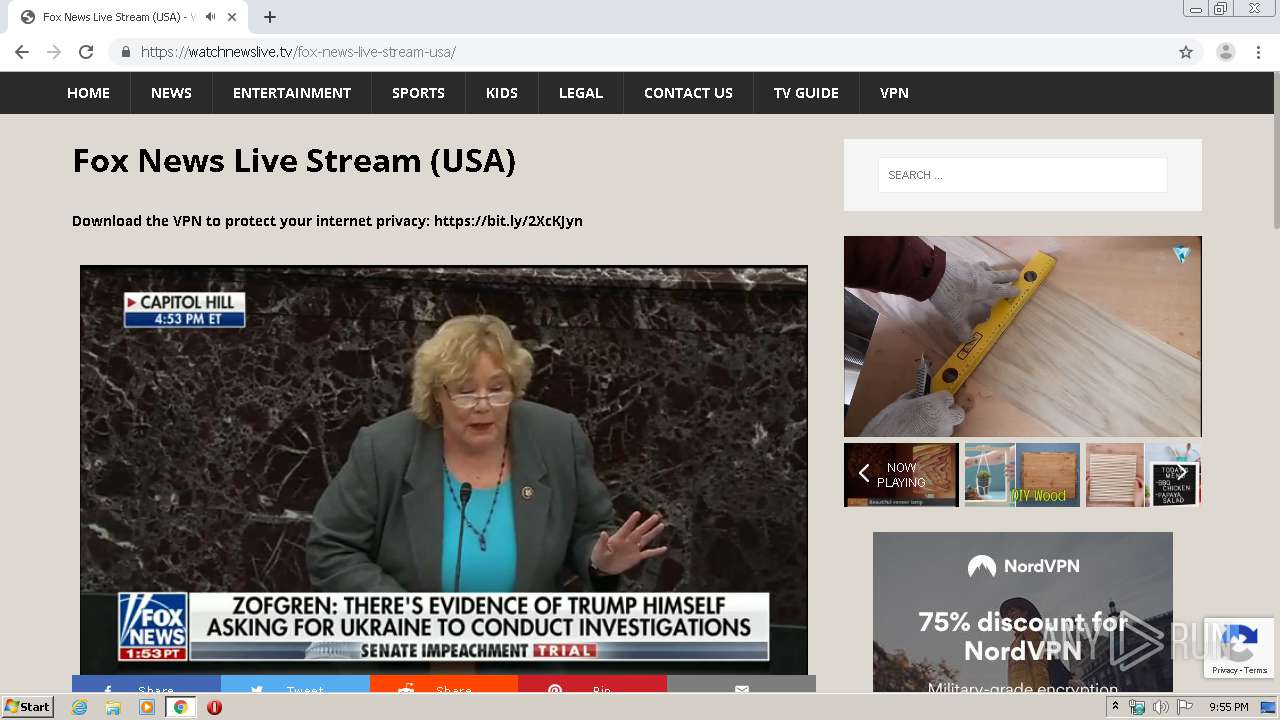
Task: Click the Facebook Share button
Action: pyautogui.click(x=146, y=684)
